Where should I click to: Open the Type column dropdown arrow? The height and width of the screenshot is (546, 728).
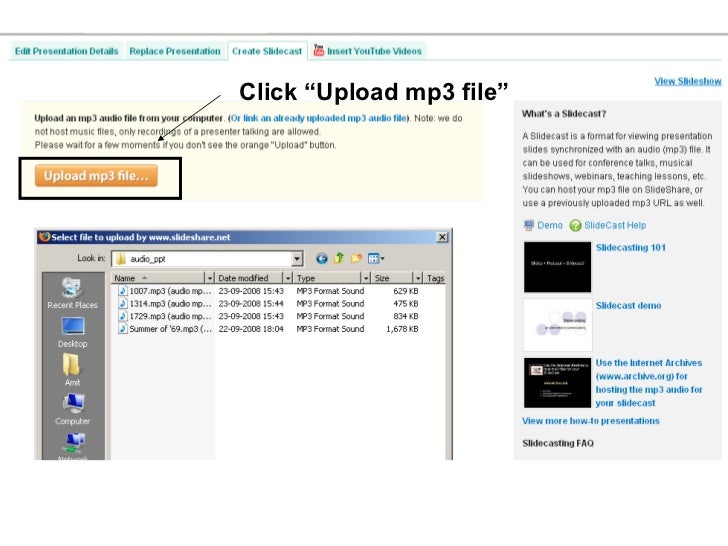pos(366,278)
